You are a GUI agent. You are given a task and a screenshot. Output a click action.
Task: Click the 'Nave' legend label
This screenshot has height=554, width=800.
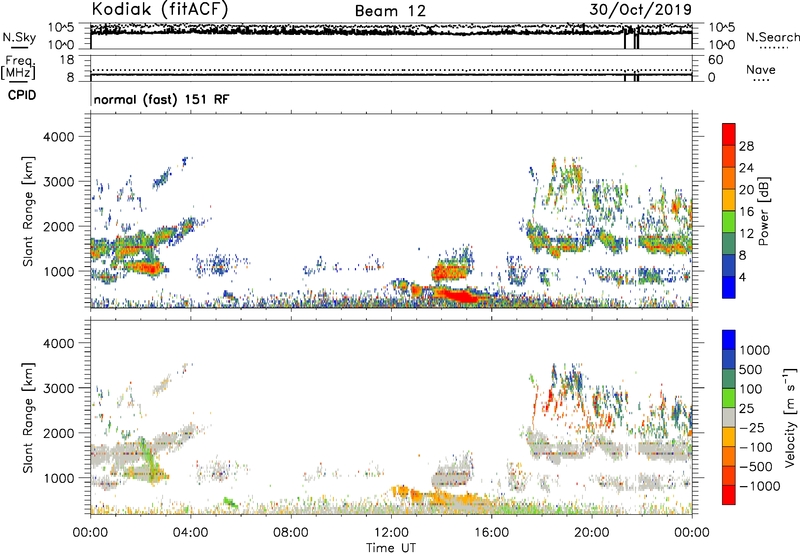pyautogui.click(x=761, y=69)
